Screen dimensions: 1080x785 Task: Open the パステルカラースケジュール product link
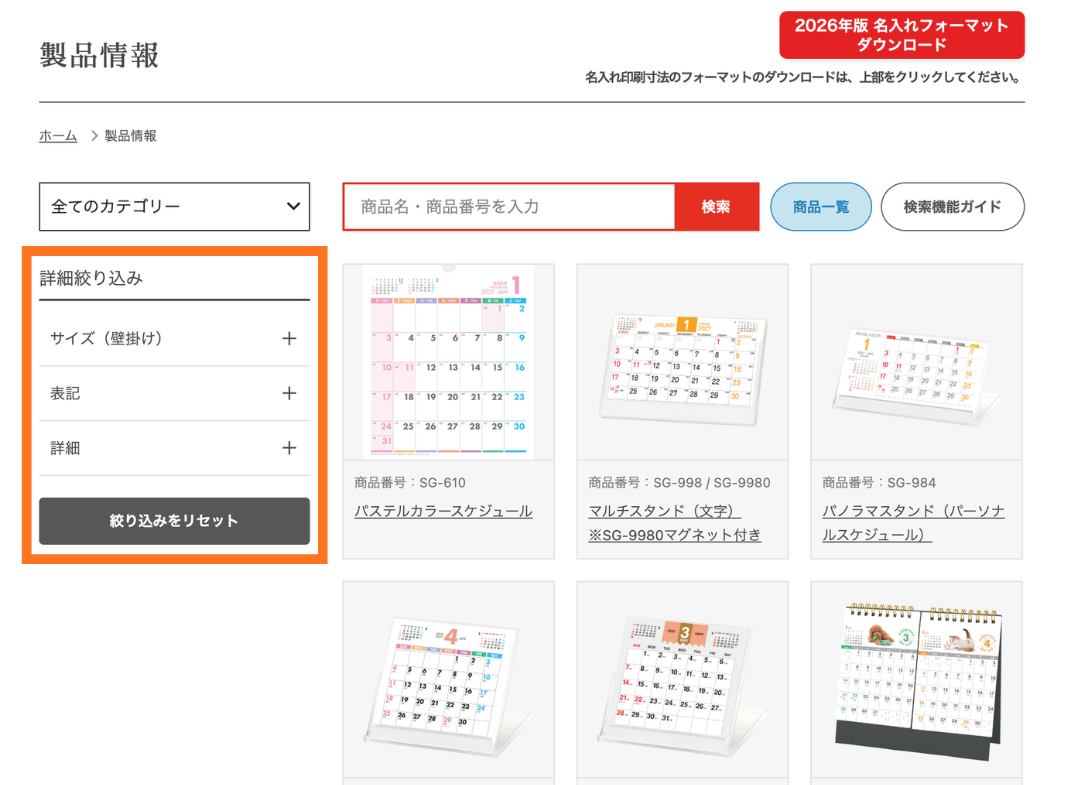[x=443, y=511]
